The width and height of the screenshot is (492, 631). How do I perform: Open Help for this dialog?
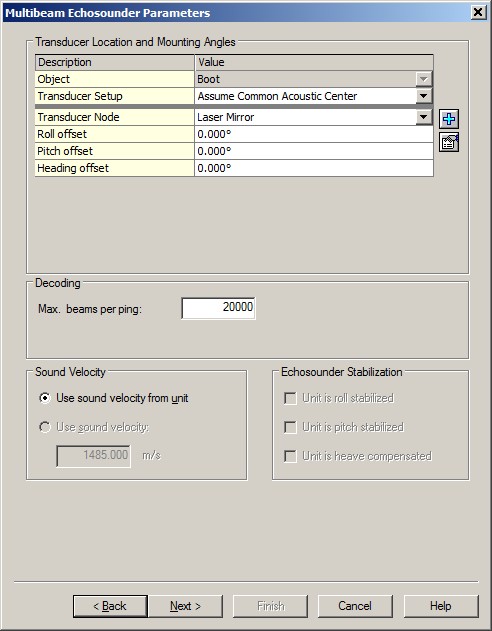(x=441, y=606)
